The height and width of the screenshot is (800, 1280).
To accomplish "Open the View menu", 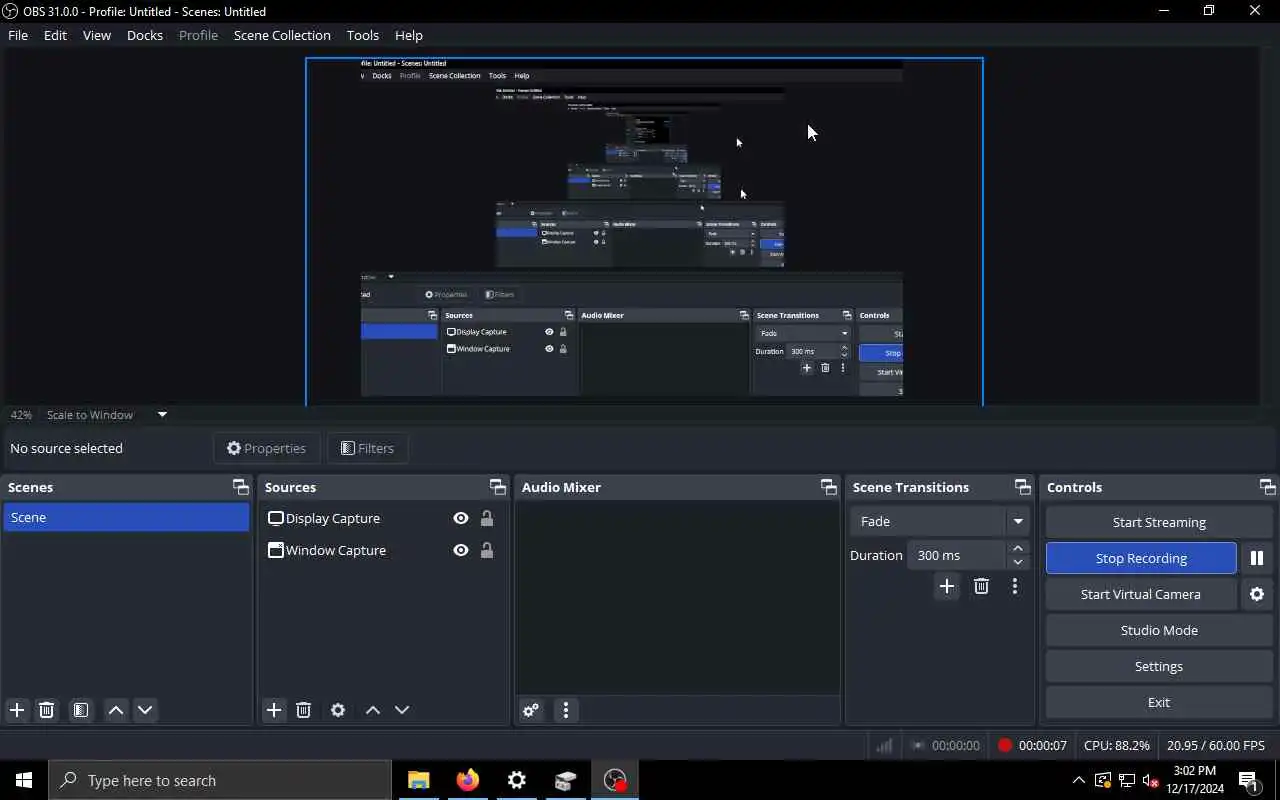I will pyautogui.click(x=97, y=35).
